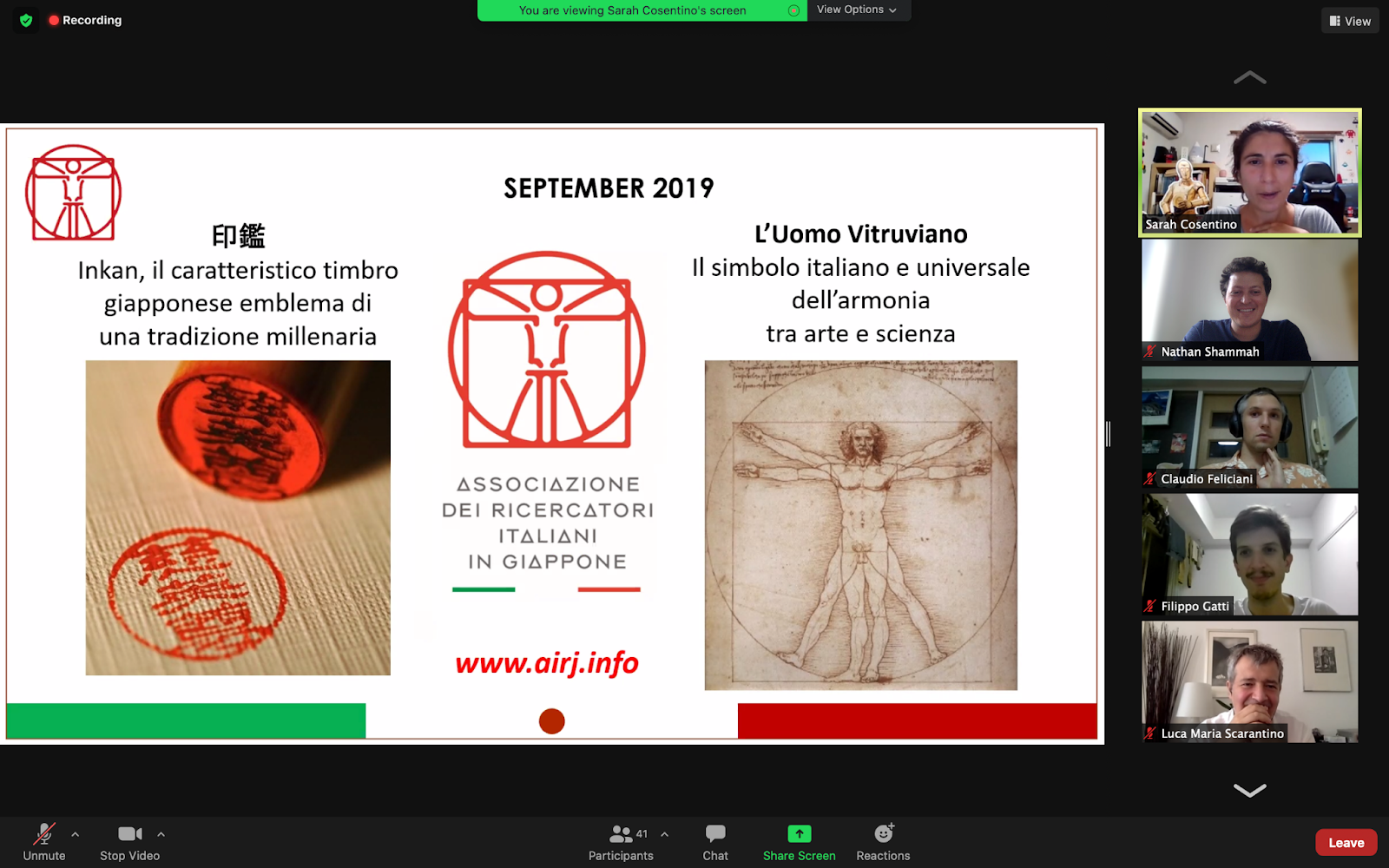Click the green encryption shield icon
The image size is (1389, 868).
(x=26, y=20)
